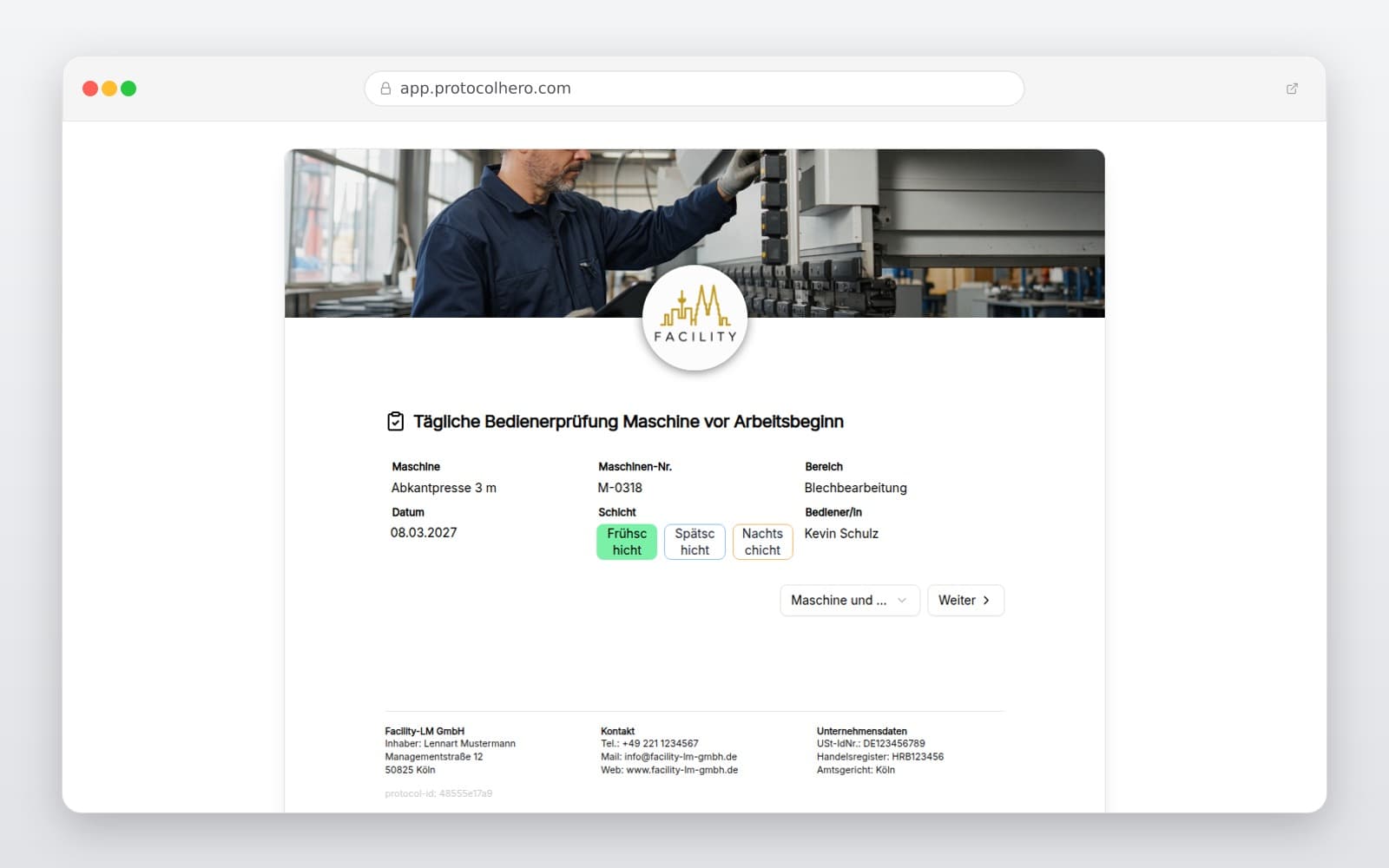Click the app.protocolhero.com address field

(x=694, y=89)
